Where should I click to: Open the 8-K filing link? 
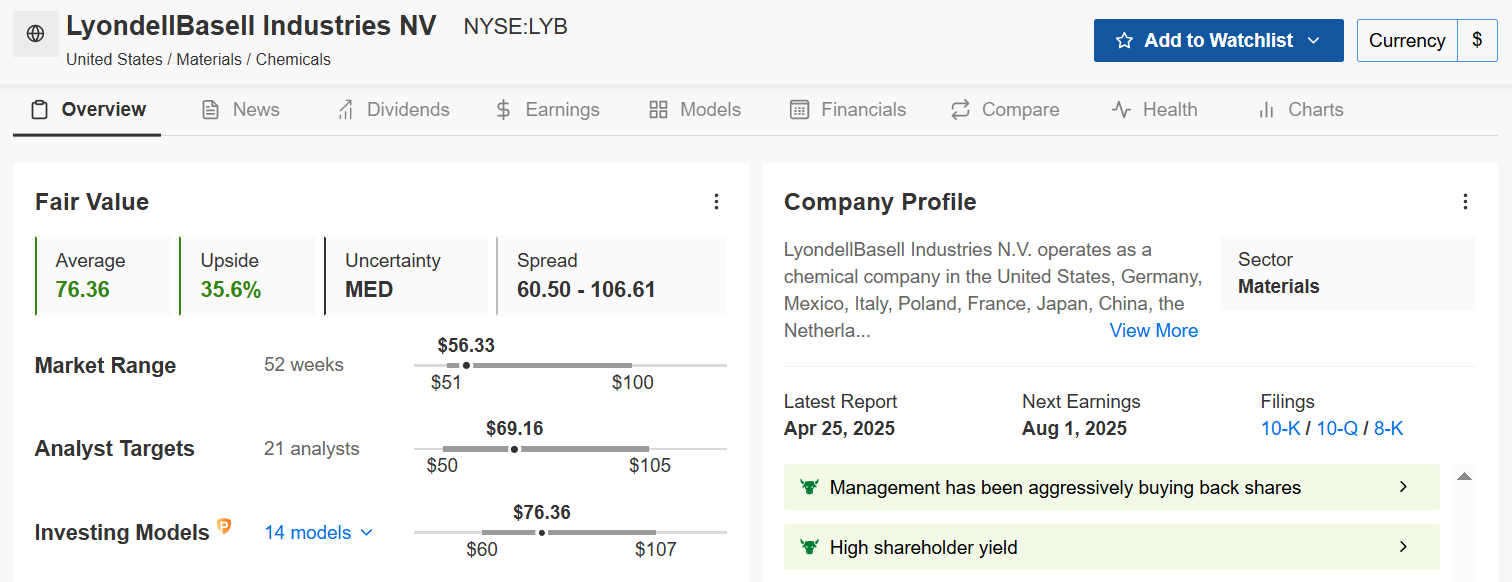(1389, 429)
